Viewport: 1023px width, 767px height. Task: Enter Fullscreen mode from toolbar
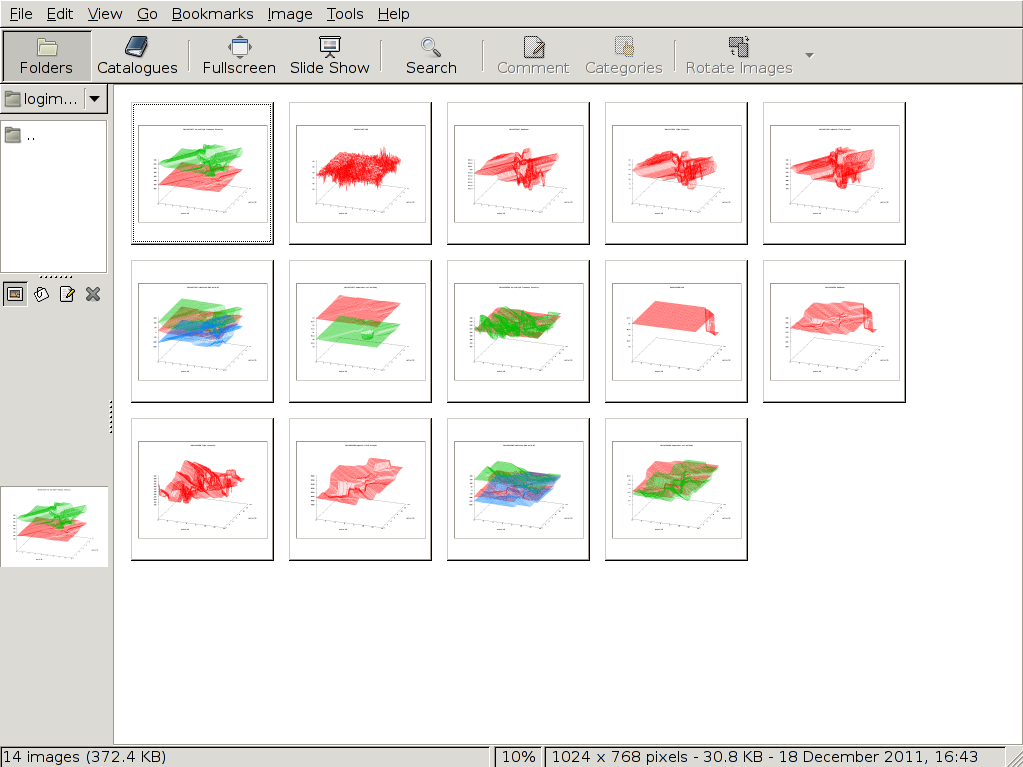pos(239,56)
